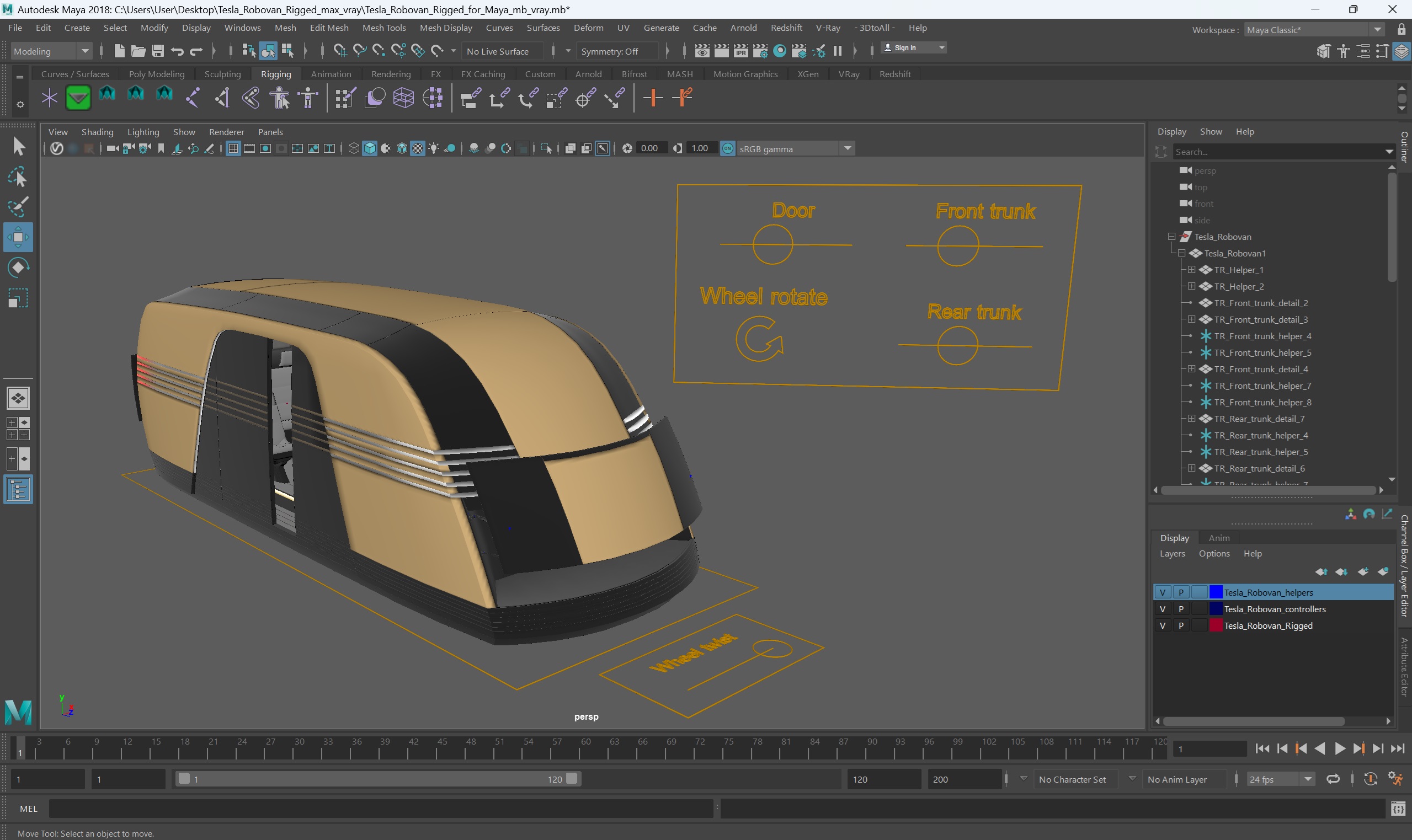The height and width of the screenshot is (840, 1412).
Task: Click the Open scene folder icon
Action: tap(138, 51)
